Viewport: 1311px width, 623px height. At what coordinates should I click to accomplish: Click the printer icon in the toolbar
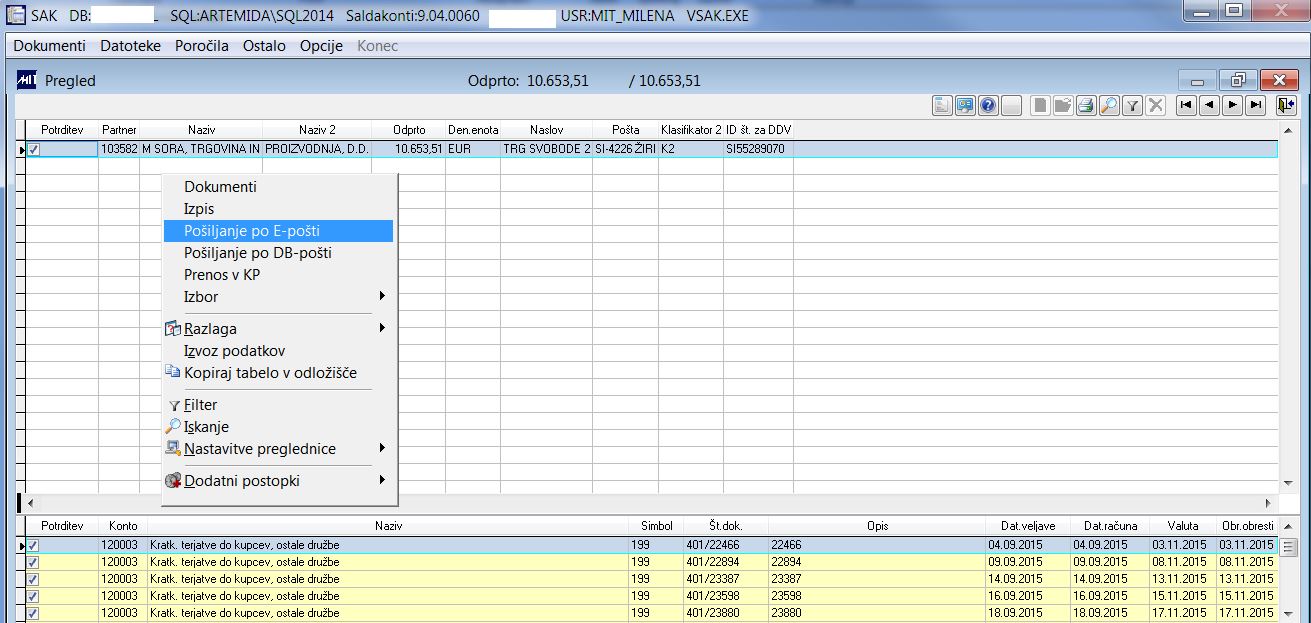tap(1086, 105)
